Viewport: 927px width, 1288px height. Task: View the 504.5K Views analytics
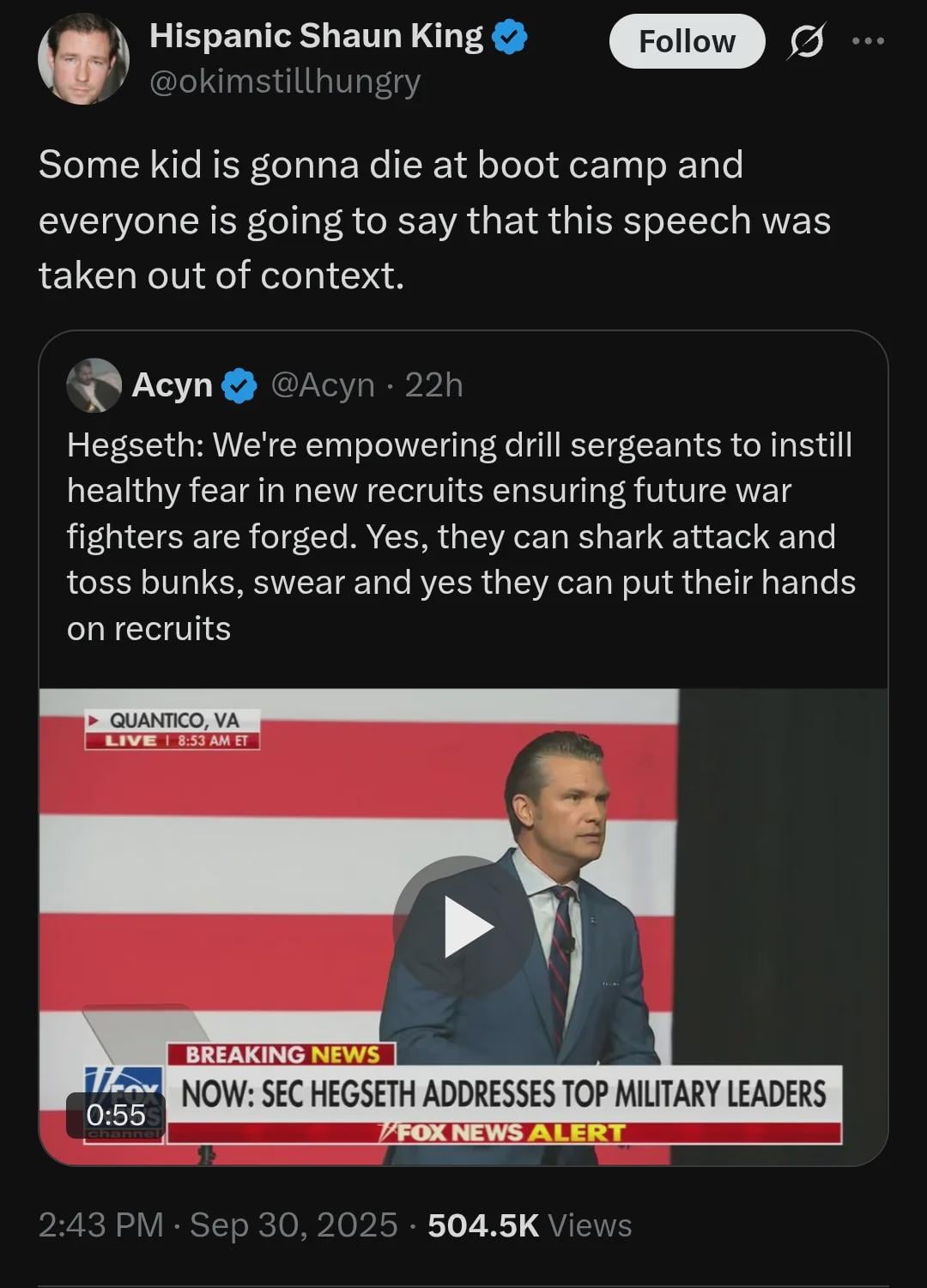[530, 1225]
